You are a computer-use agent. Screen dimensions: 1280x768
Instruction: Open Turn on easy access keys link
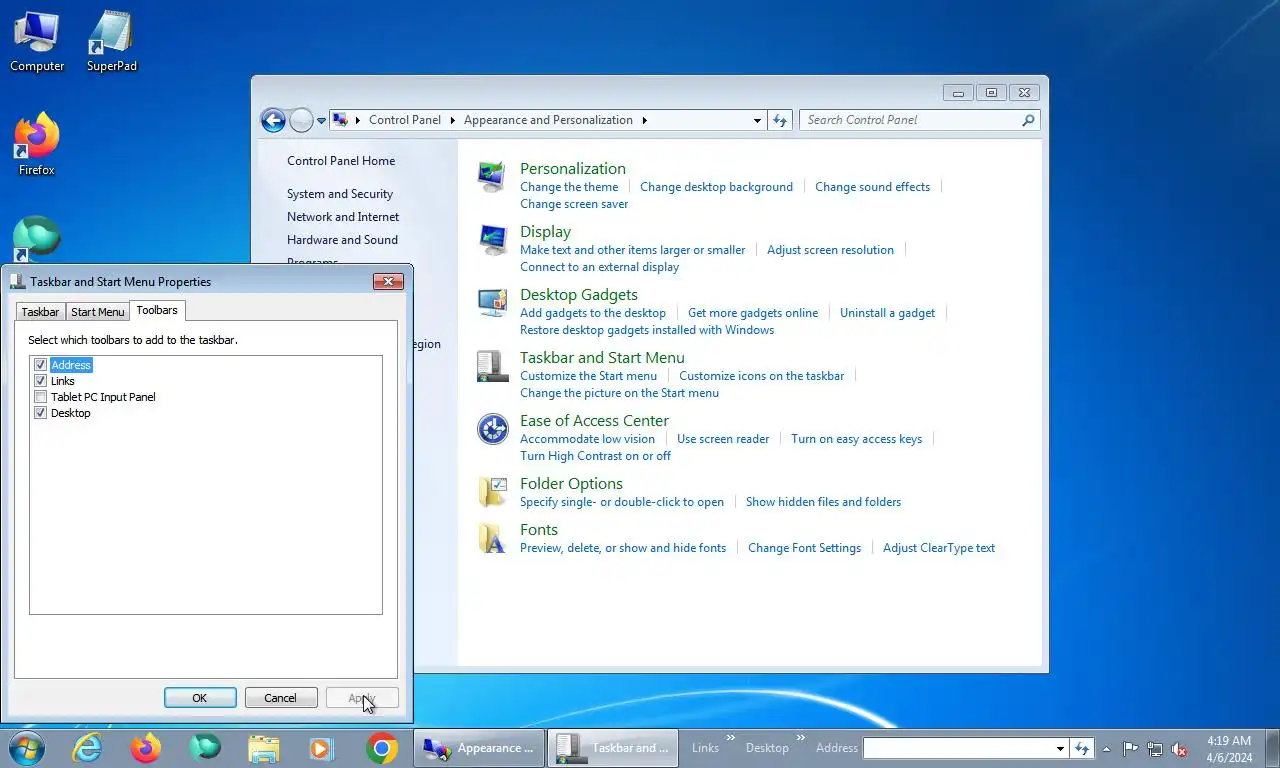click(856, 439)
